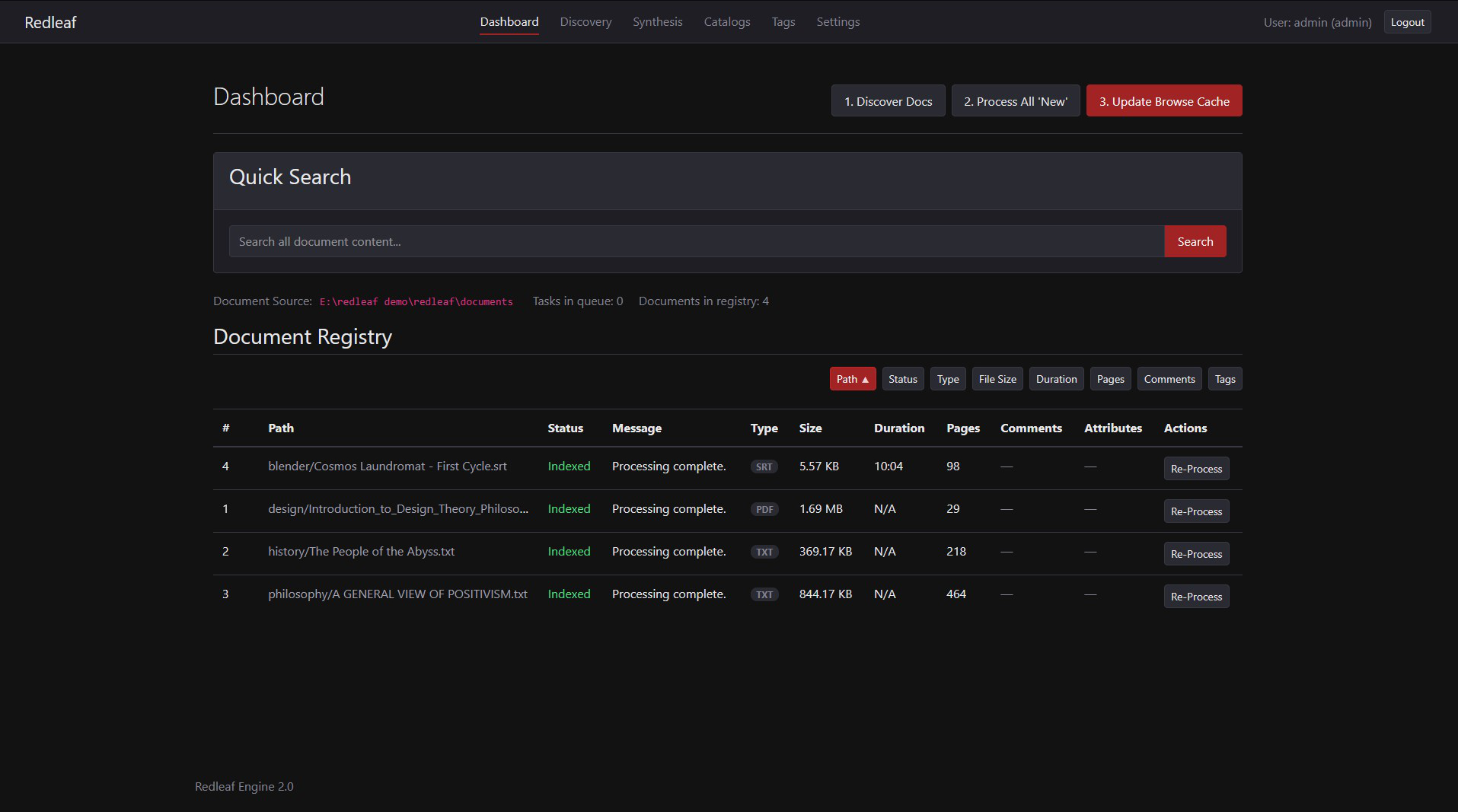Viewport: 1458px width, 812px height.
Task: Open The People of the Abyss.txt link
Action: point(361,552)
